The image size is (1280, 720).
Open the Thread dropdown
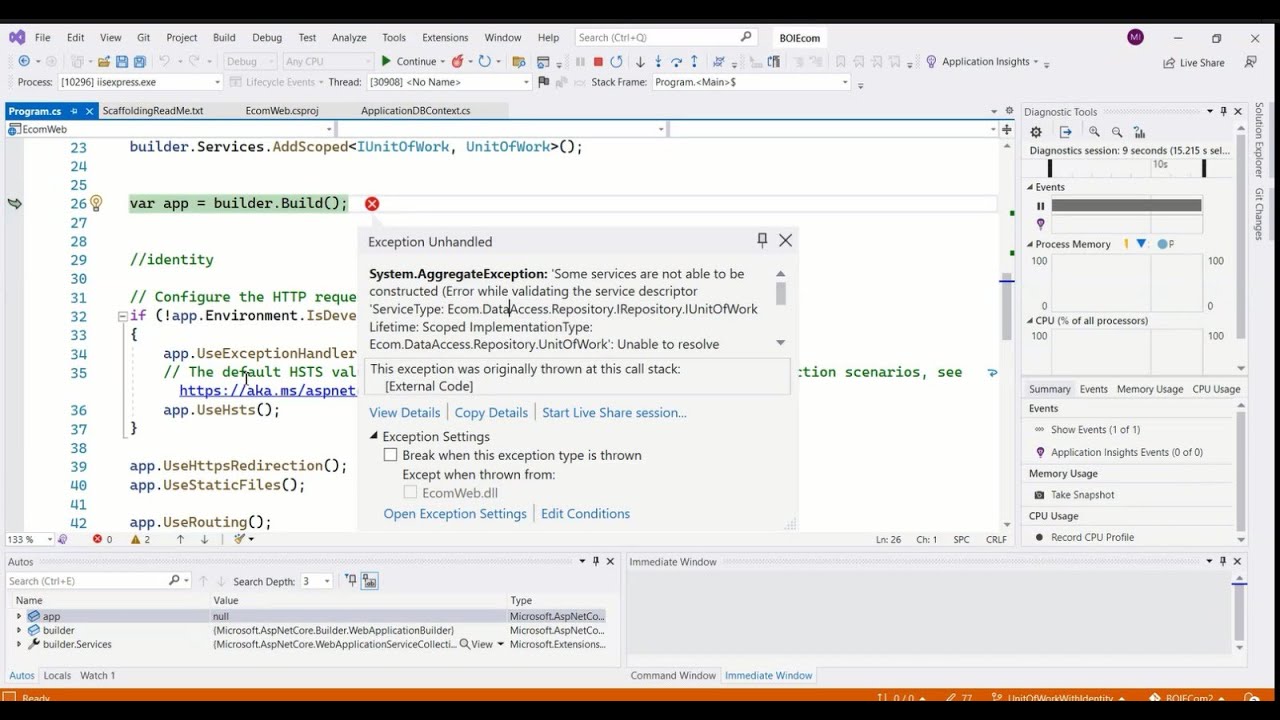526,82
